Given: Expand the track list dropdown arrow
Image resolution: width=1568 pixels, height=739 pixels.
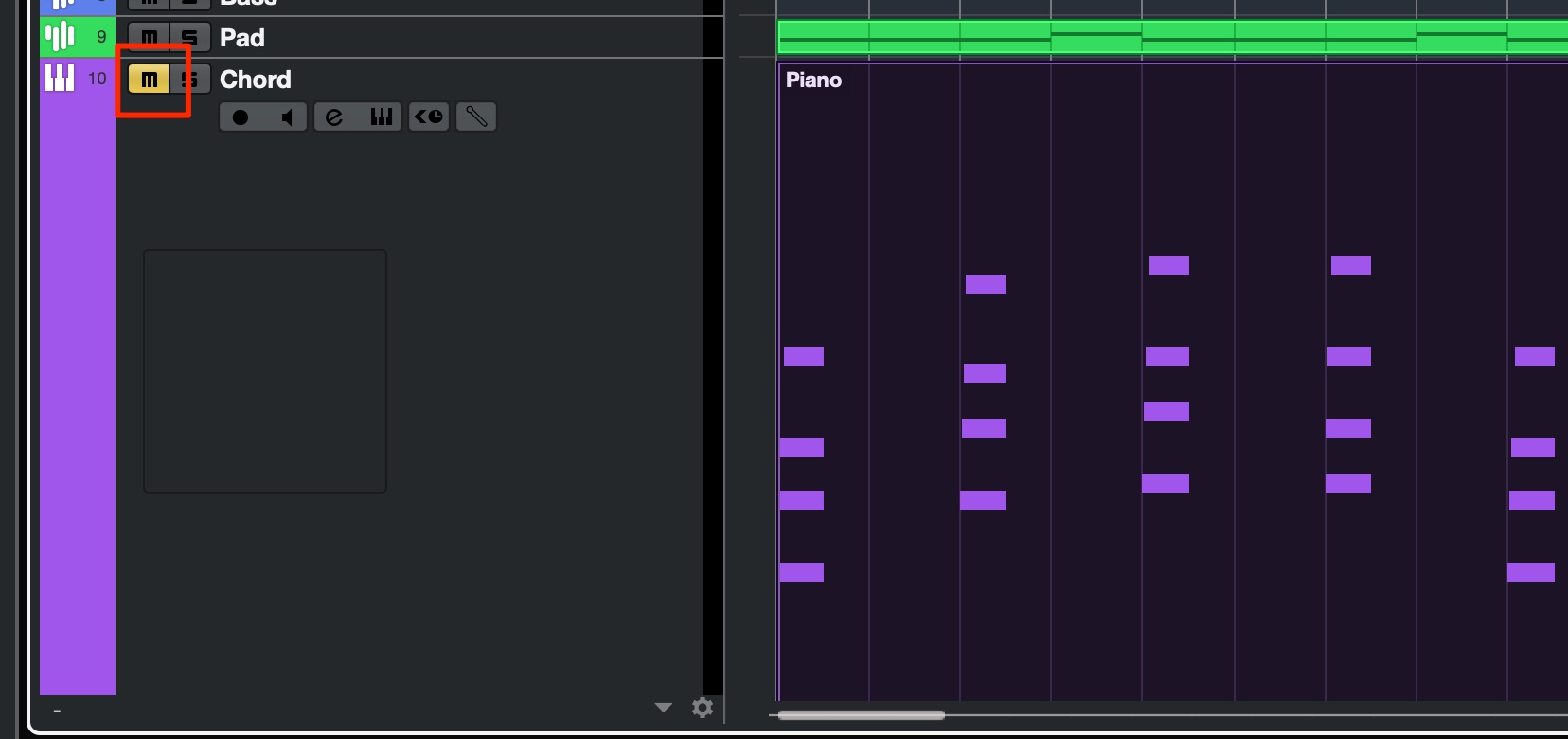Looking at the screenshot, I should [x=664, y=708].
